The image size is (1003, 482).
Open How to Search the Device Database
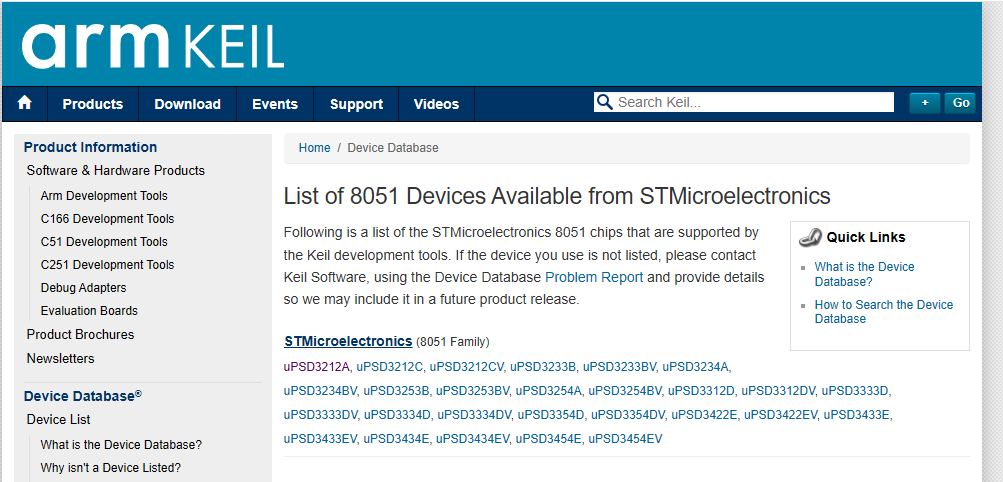[883, 312]
